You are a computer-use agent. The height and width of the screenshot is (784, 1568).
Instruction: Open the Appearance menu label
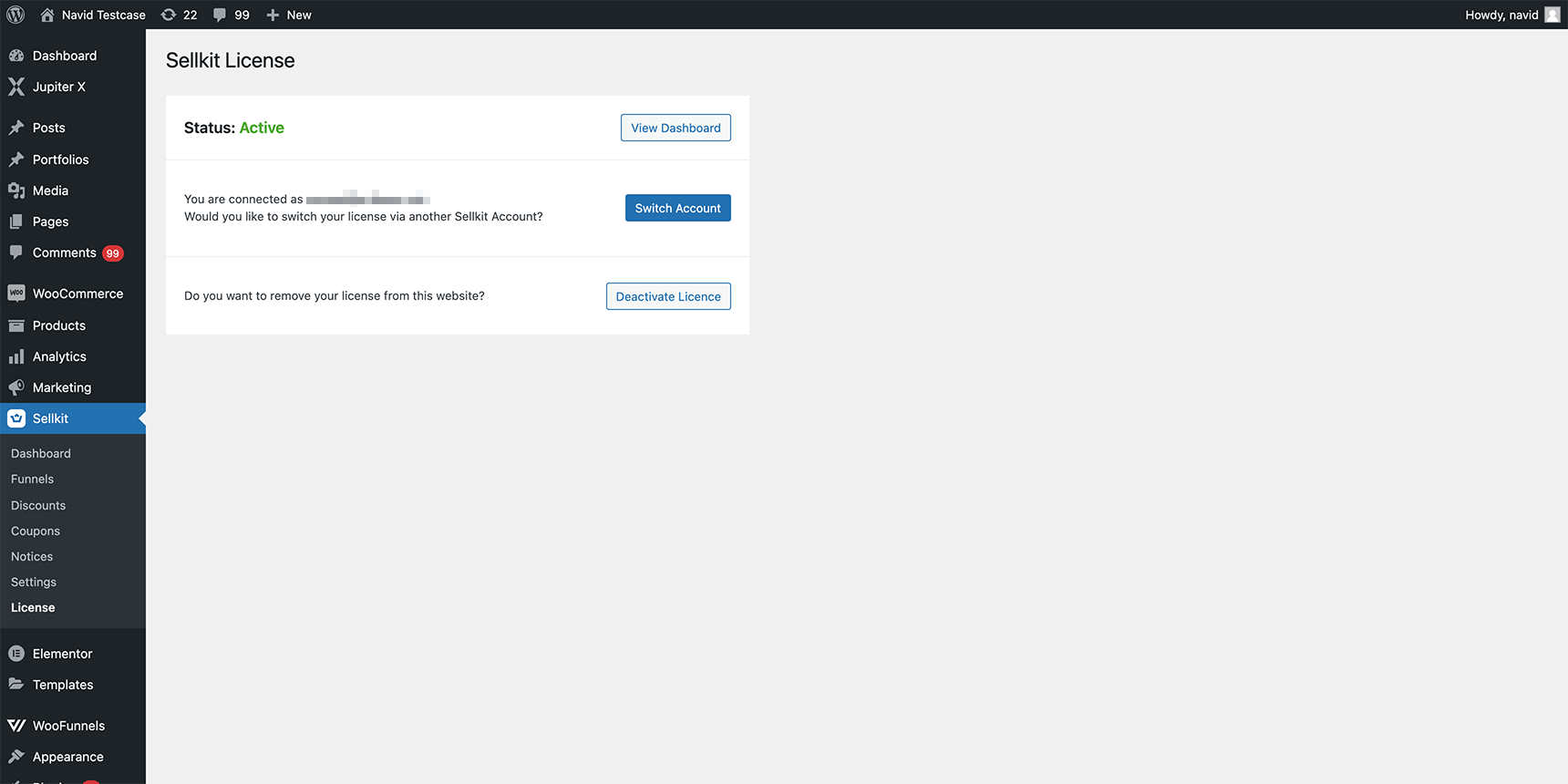tap(68, 757)
